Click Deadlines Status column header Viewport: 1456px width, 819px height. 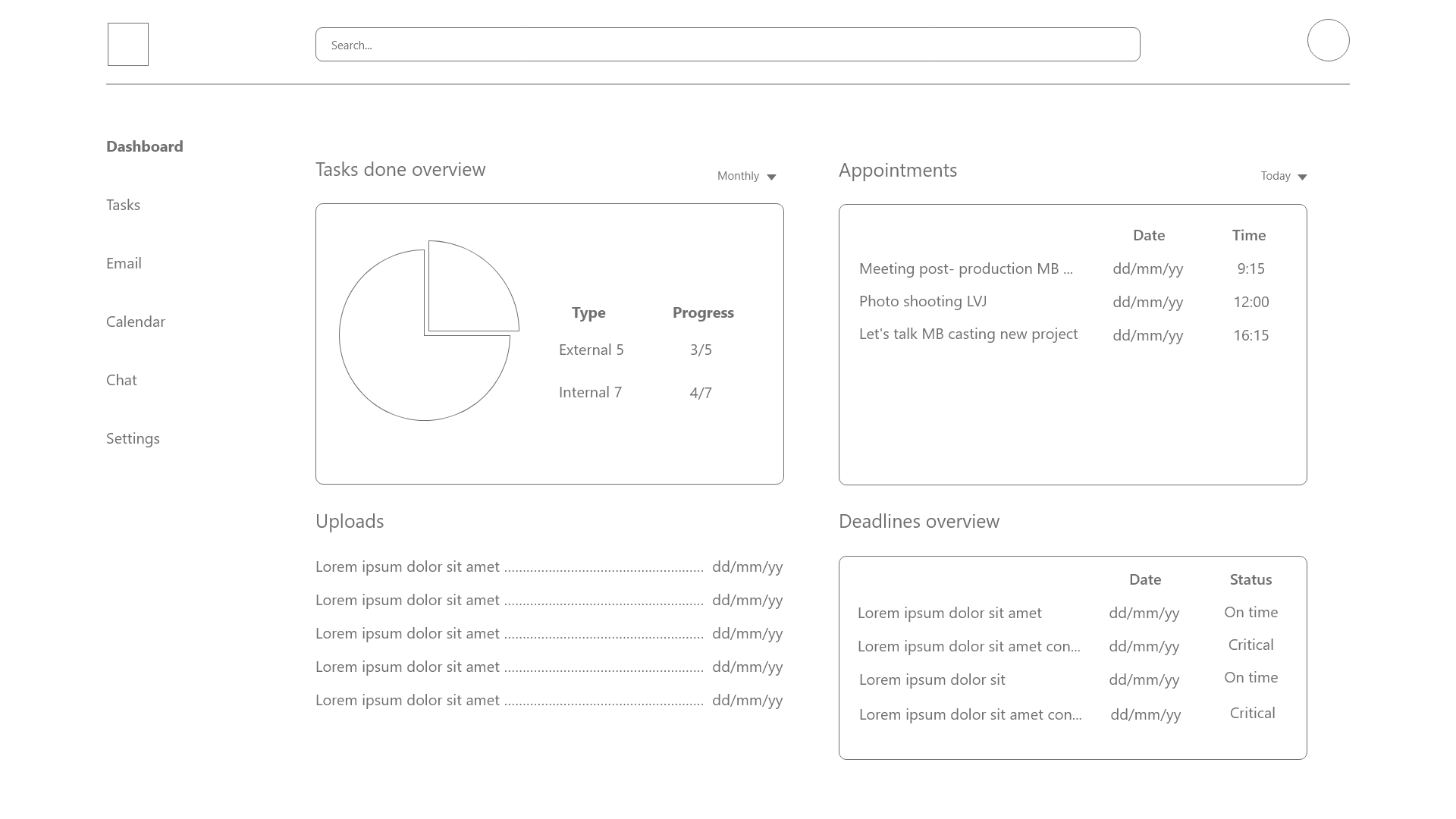(x=1250, y=579)
